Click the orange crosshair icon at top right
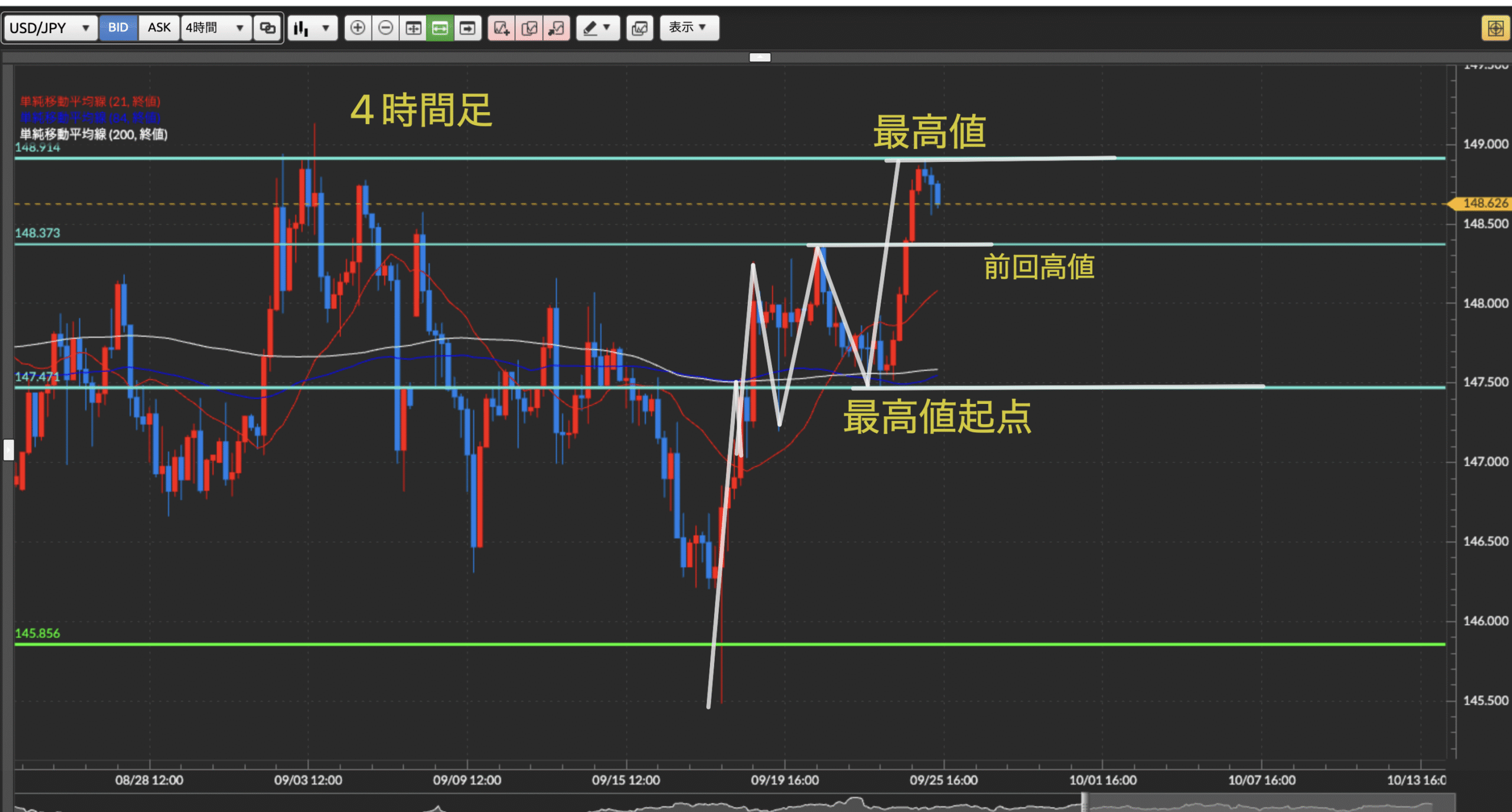 tap(1495, 28)
